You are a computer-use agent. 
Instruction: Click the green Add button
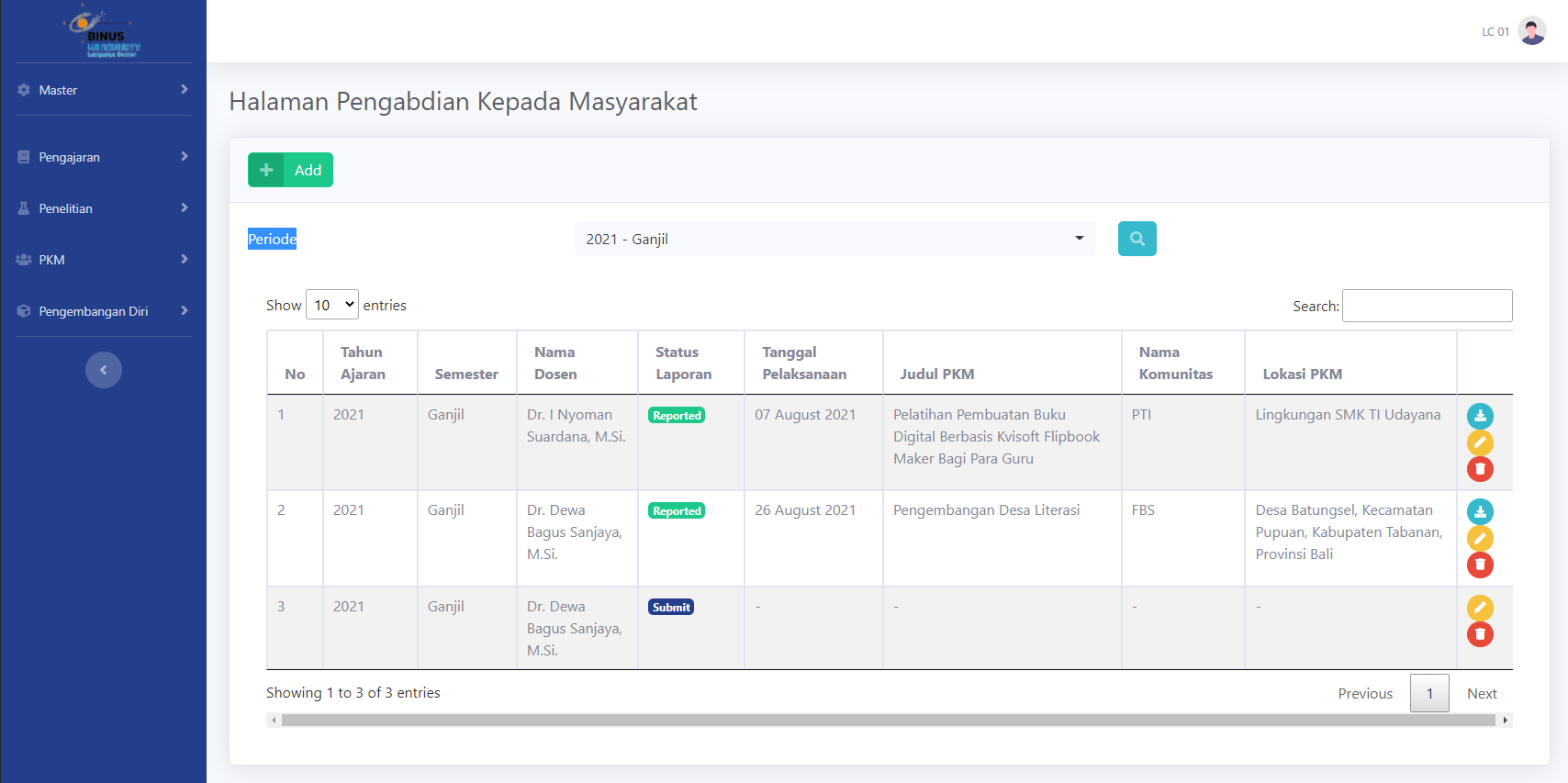point(290,170)
